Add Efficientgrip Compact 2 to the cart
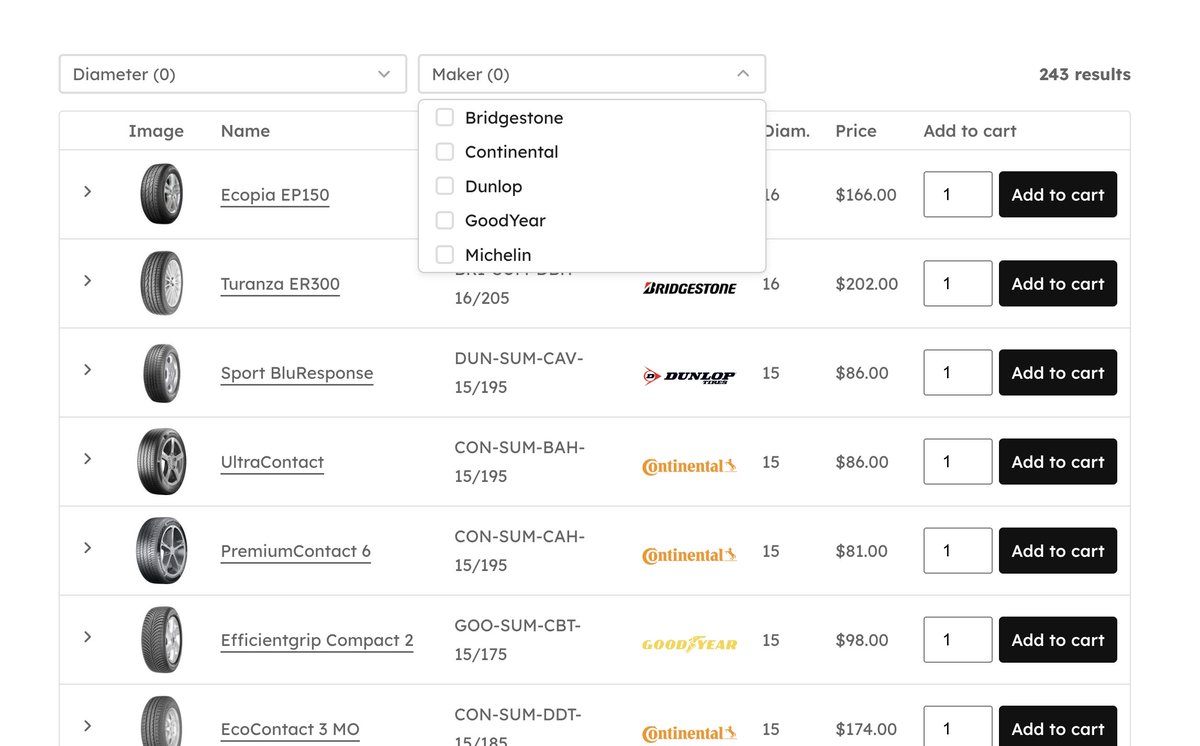Image resolution: width=1200 pixels, height=746 pixels. pyautogui.click(x=1057, y=639)
